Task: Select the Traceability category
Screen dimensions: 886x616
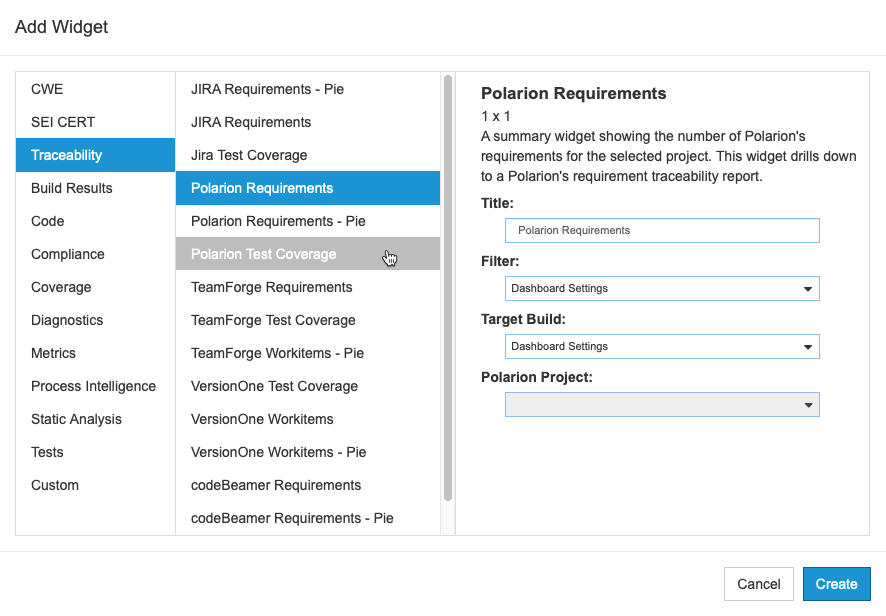Action: click(95, 155)
